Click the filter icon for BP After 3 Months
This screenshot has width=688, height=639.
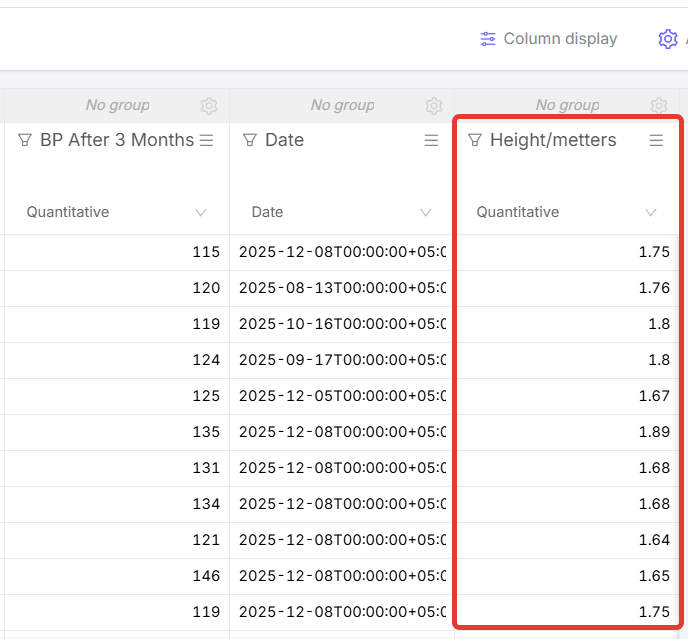(25, 141)
